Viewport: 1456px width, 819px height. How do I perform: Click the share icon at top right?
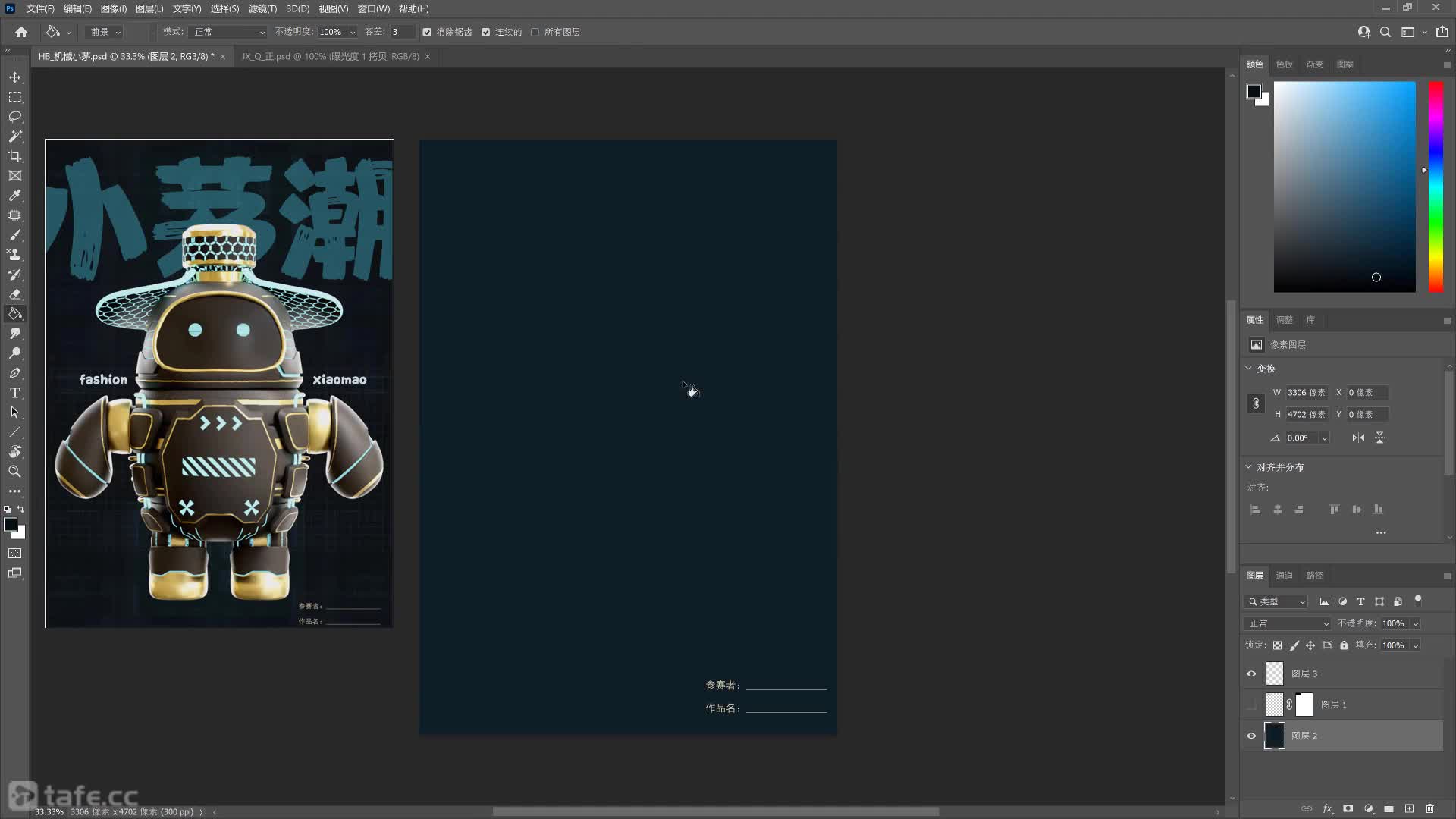[x=1442, y=32]
